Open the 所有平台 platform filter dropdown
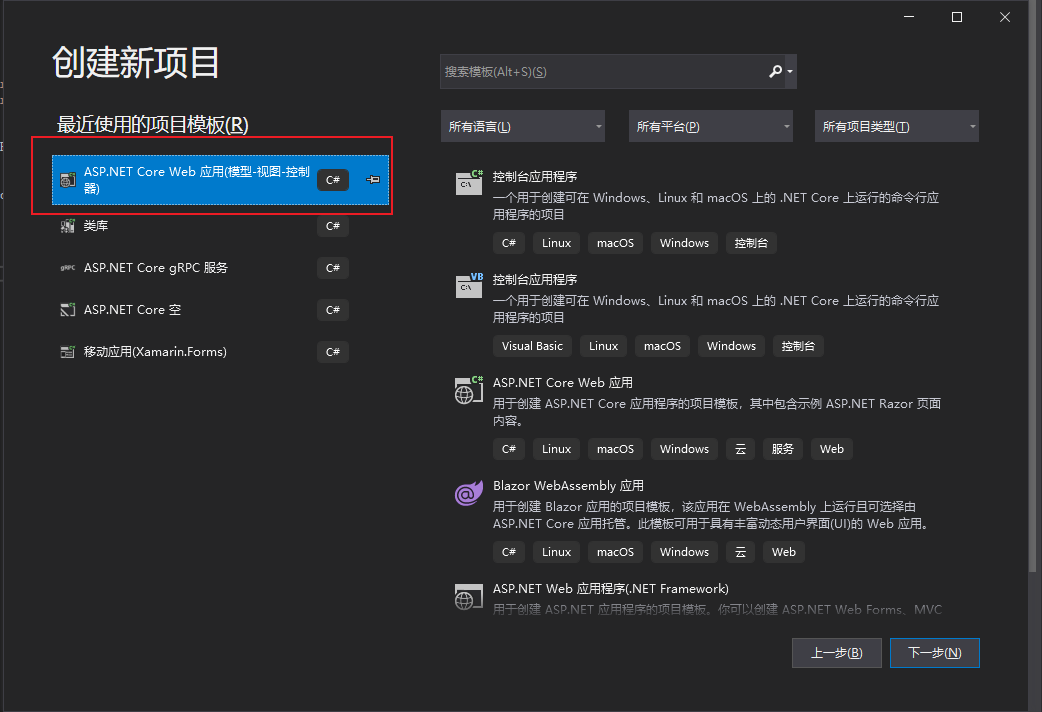This screenshot has width=1042, height=712. (710, 127)
